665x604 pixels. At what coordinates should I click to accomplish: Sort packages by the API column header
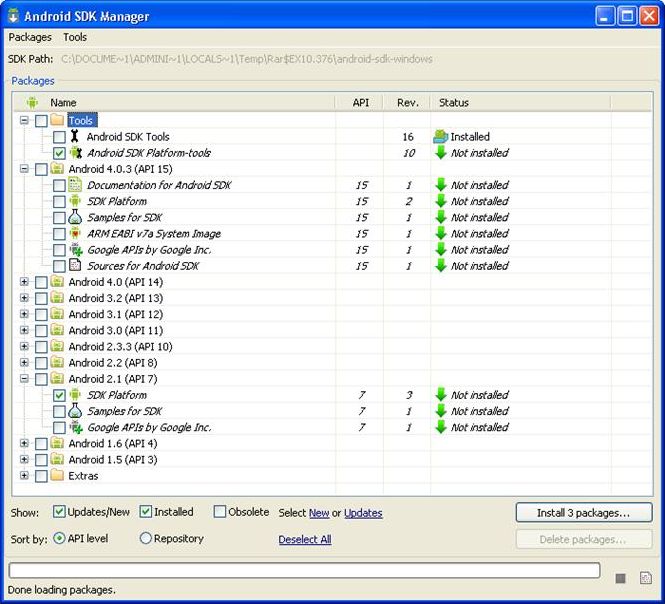coord(361,102)
